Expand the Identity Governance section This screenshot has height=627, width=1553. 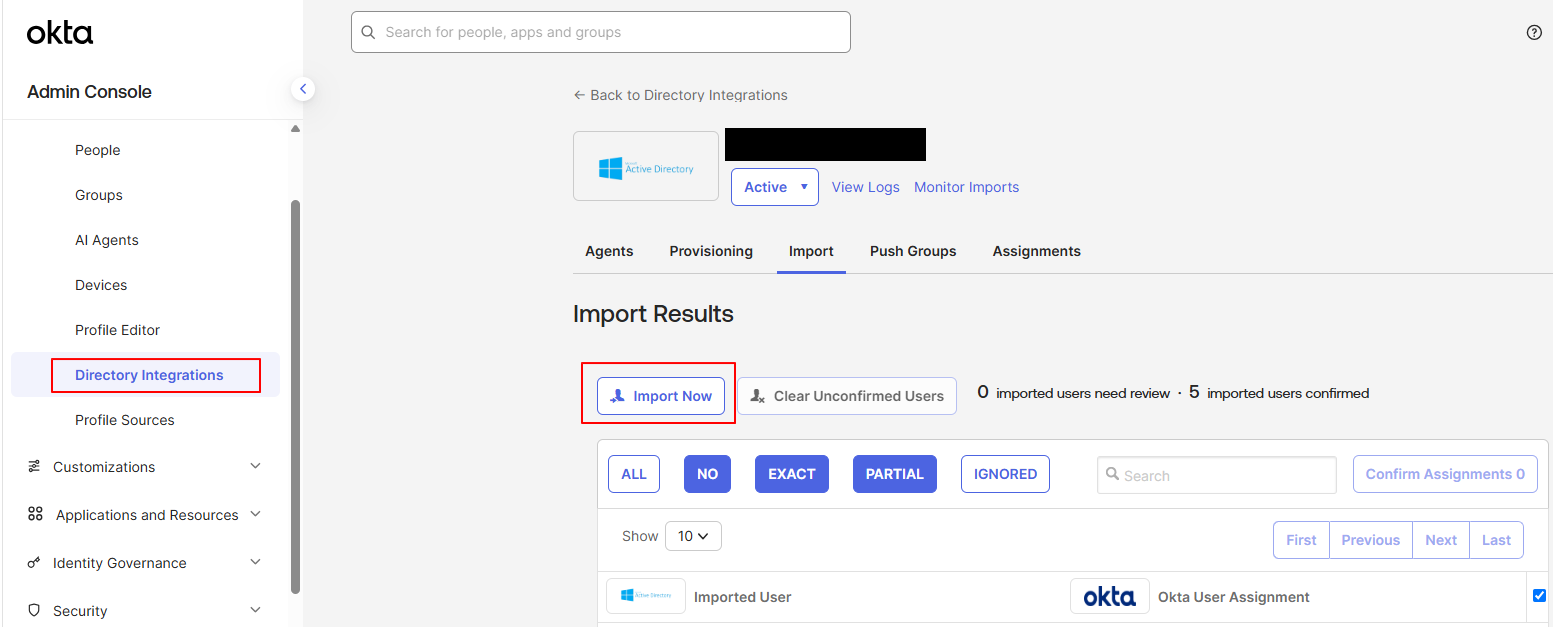(x=255, y=563)
